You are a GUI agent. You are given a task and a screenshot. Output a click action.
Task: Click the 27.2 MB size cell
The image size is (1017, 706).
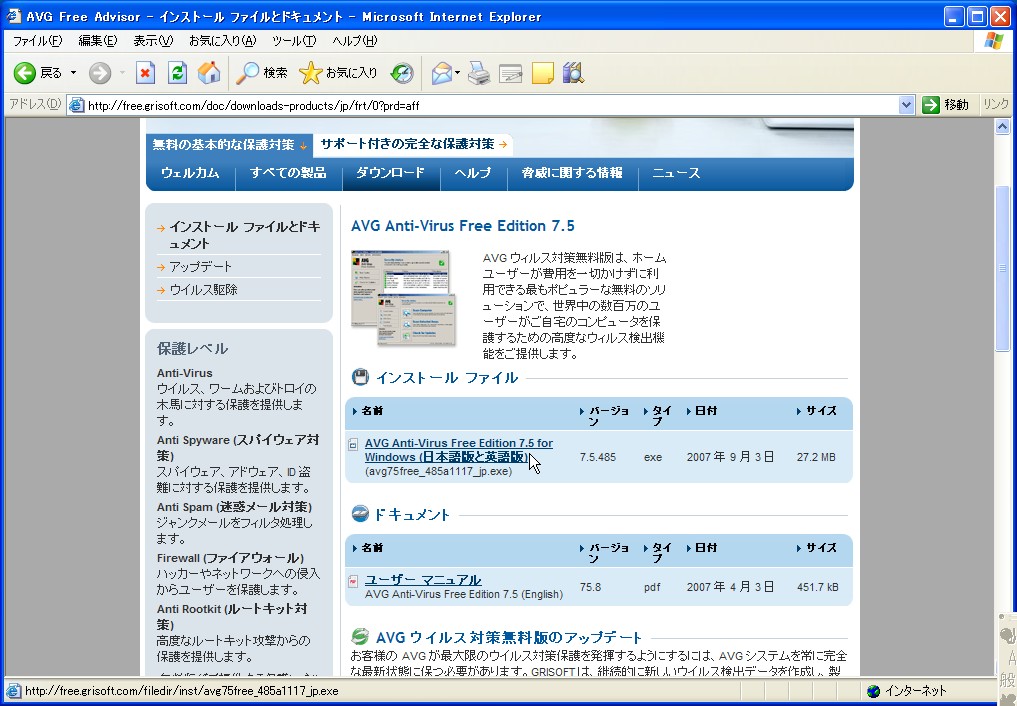click(816, 457)
